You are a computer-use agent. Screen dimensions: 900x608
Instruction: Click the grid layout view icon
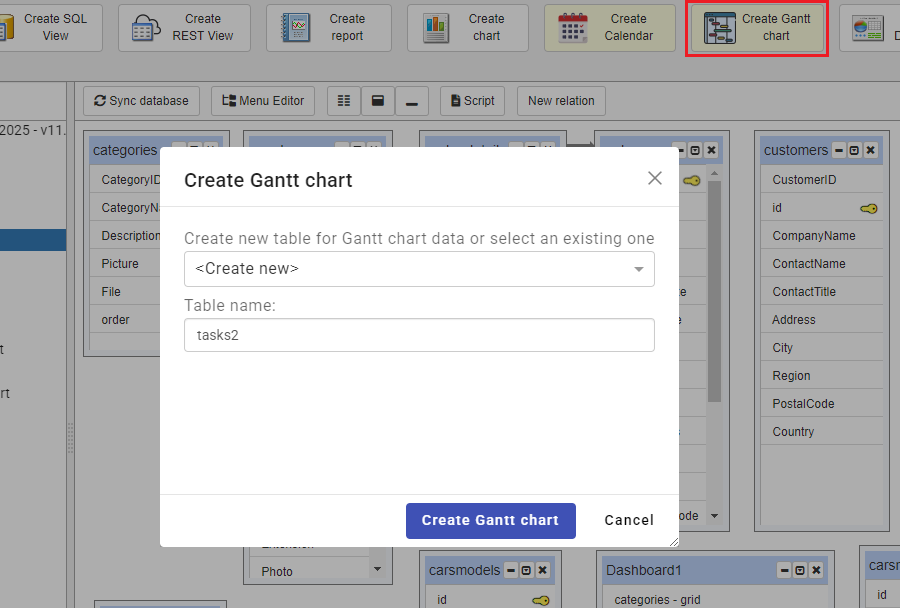point(344,101)
